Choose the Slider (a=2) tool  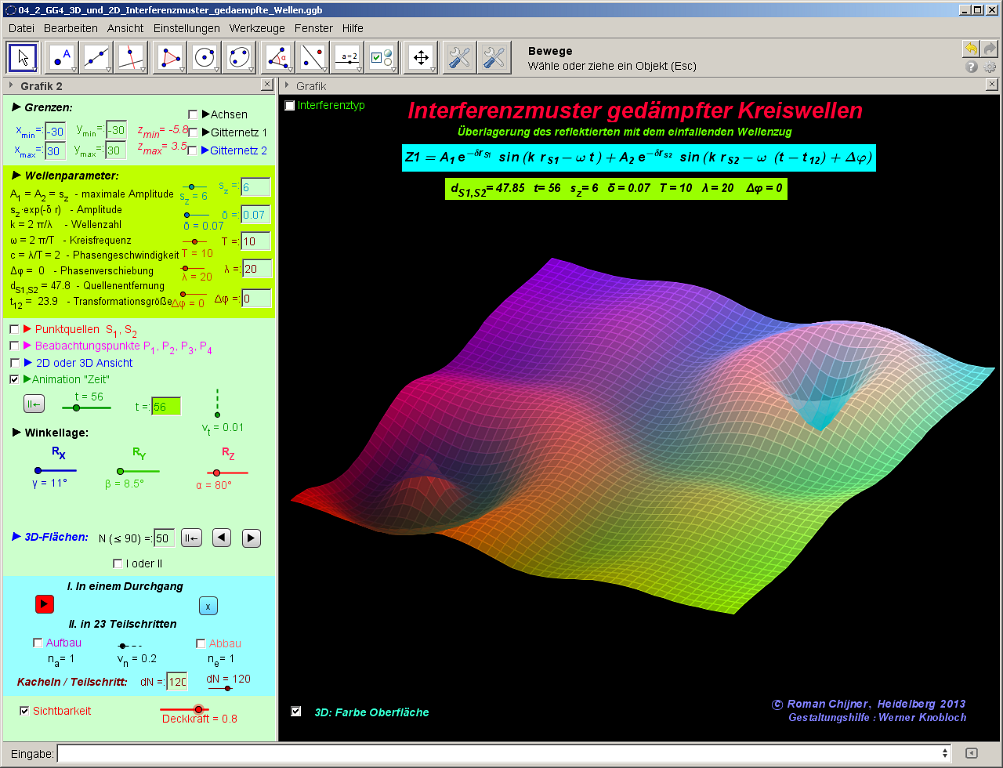pyautogui.click(x=347, y=58)
